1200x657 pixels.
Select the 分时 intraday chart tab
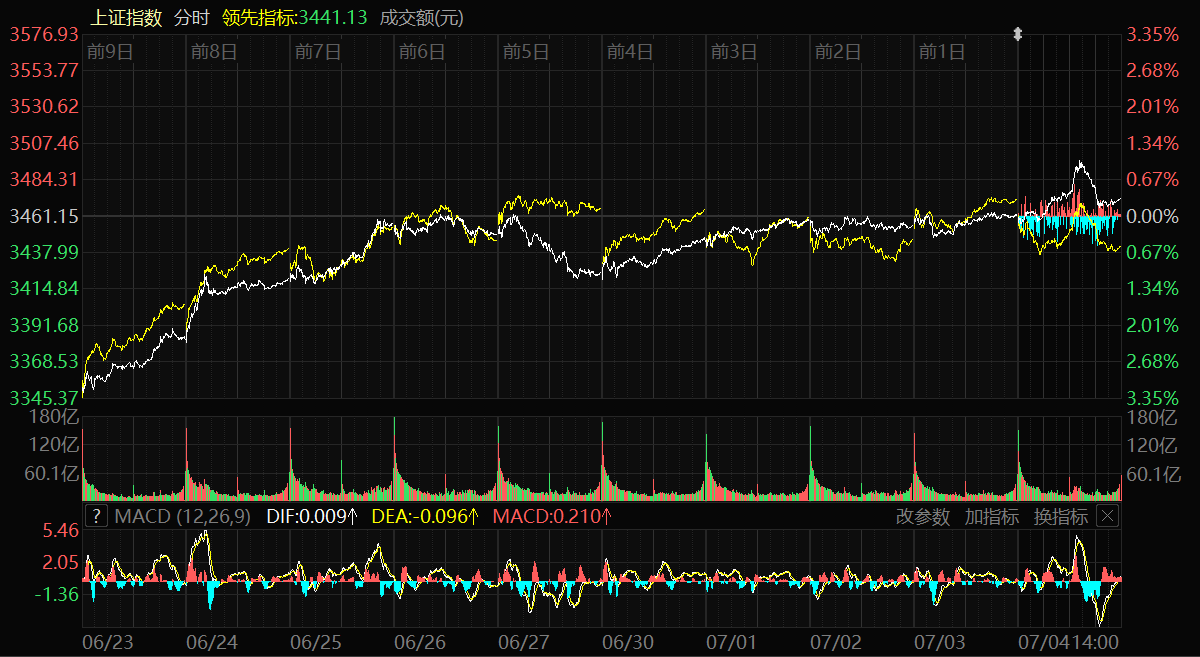pos(191,18)
